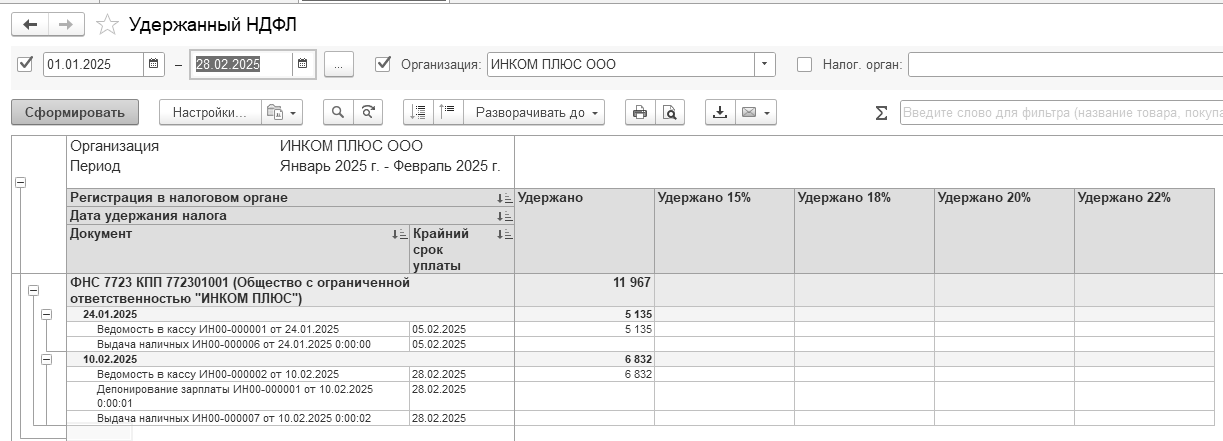
Task: Click the back navigation arrow
Action: tap(29, 23)
